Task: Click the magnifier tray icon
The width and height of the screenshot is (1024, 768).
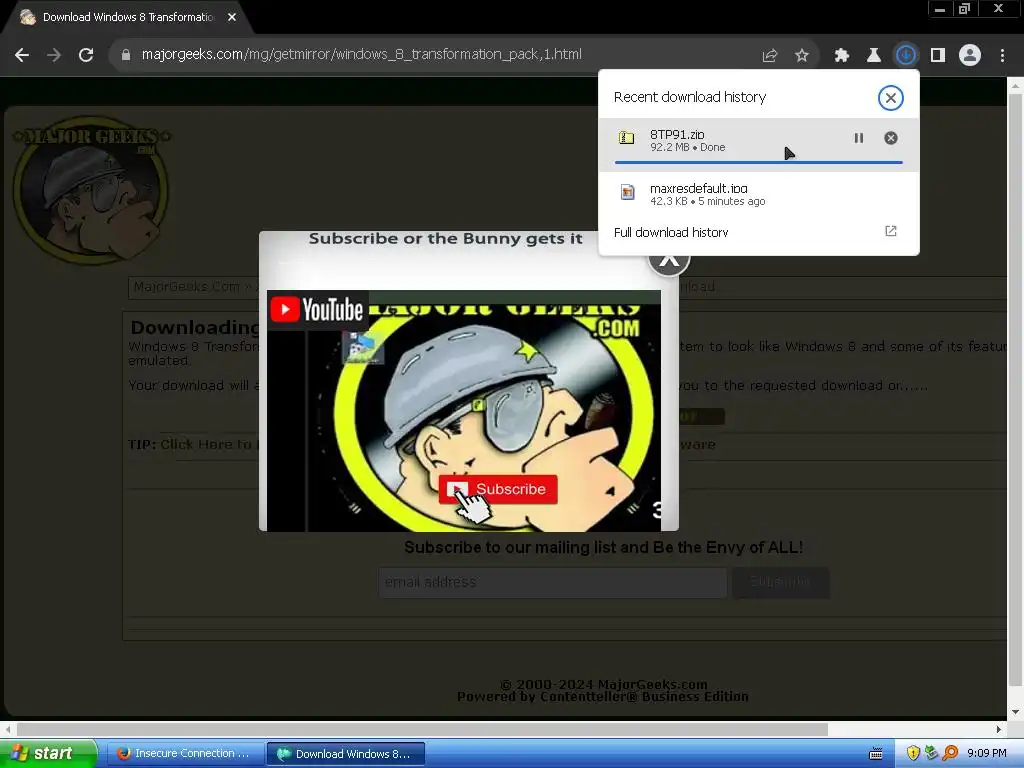Action: (x=950, y=754)
